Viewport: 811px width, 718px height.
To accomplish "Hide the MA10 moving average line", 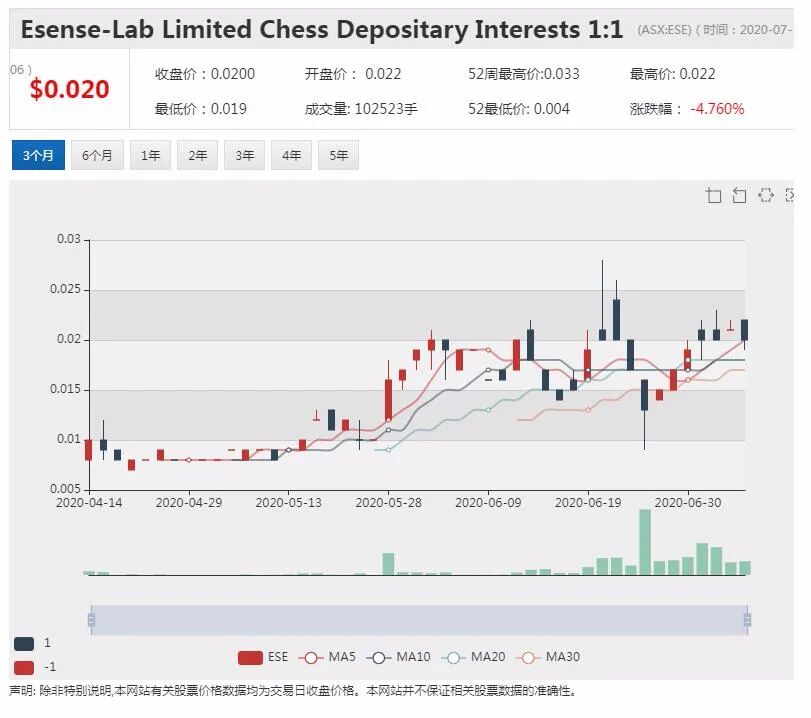I will click(398, 657).
